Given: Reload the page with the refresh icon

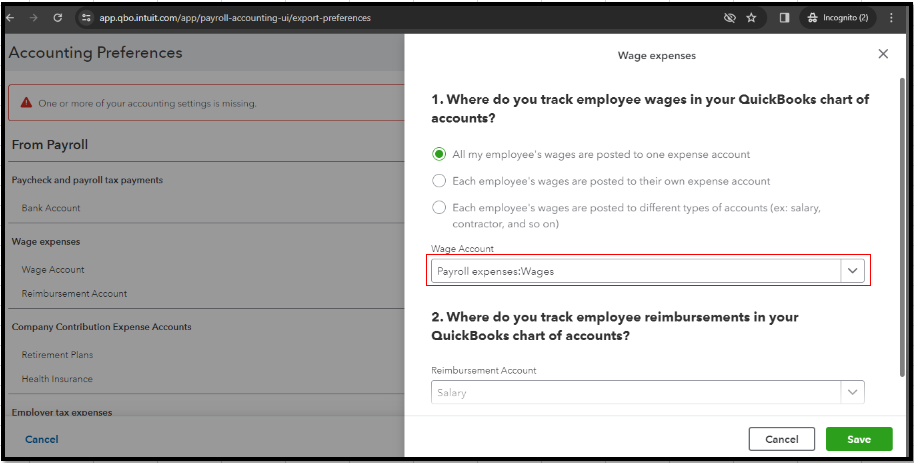Looking at the screenshot, I should point(57,18).
